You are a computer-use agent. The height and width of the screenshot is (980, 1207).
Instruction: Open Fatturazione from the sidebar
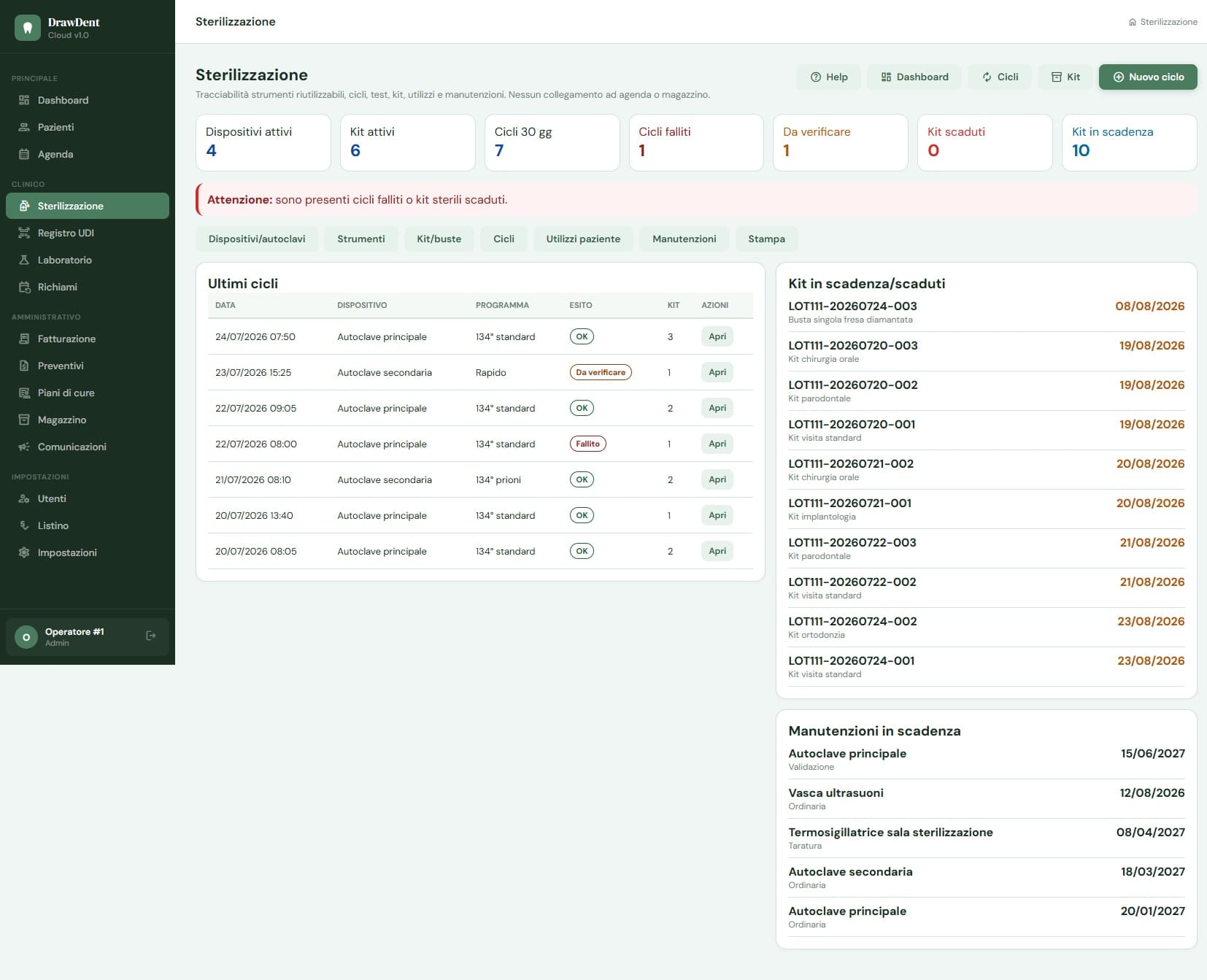click(88, 339)
